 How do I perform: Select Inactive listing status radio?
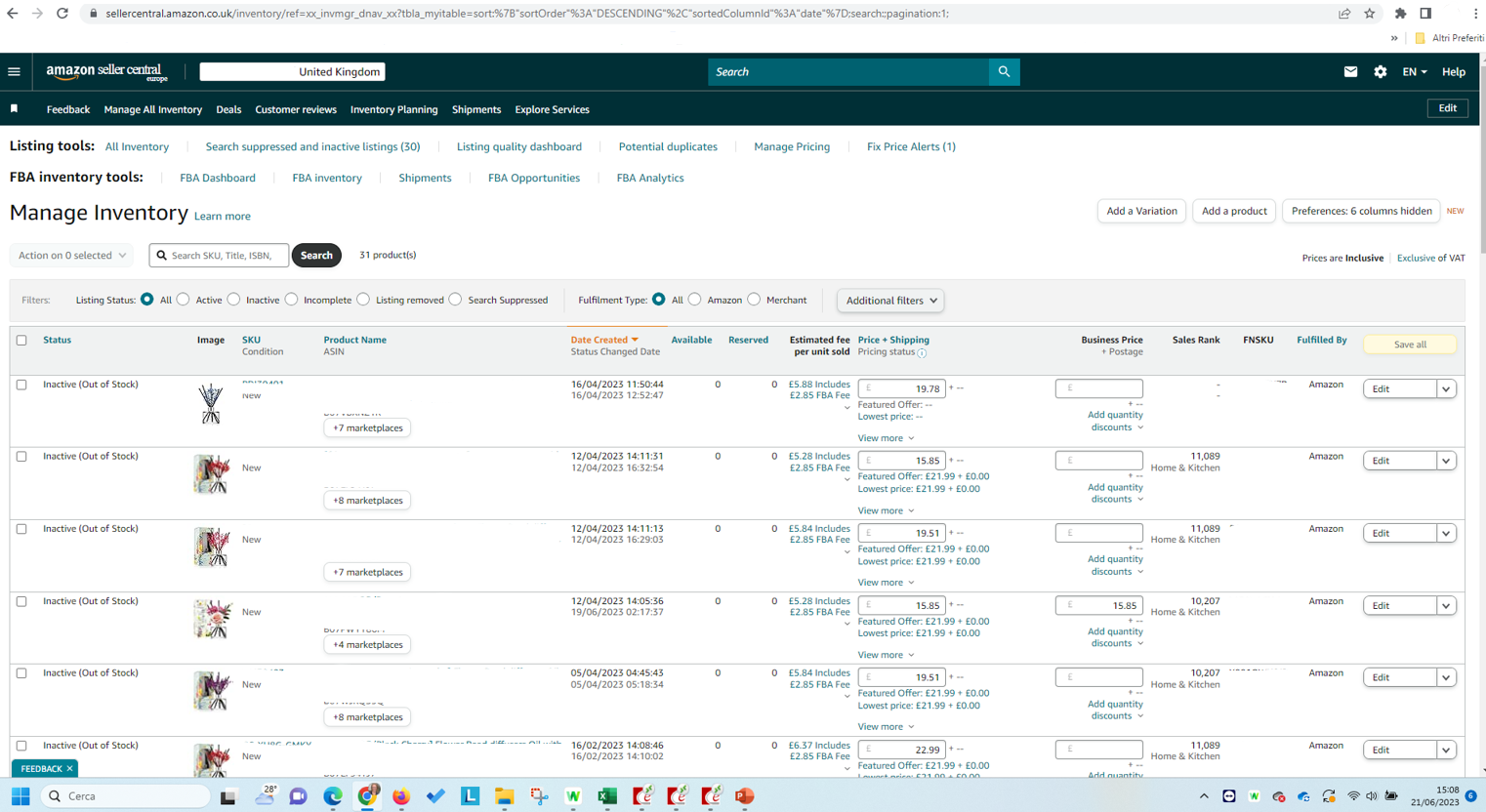[x=234, y=300]
